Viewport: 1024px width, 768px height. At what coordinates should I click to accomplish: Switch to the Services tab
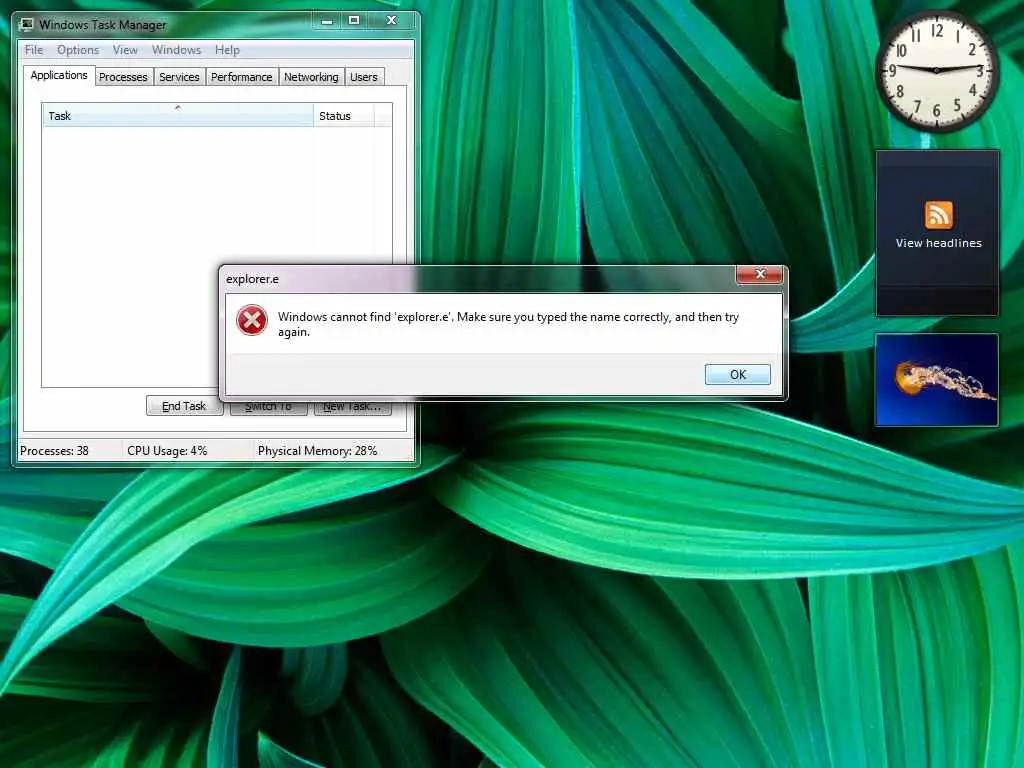point(179,77)
